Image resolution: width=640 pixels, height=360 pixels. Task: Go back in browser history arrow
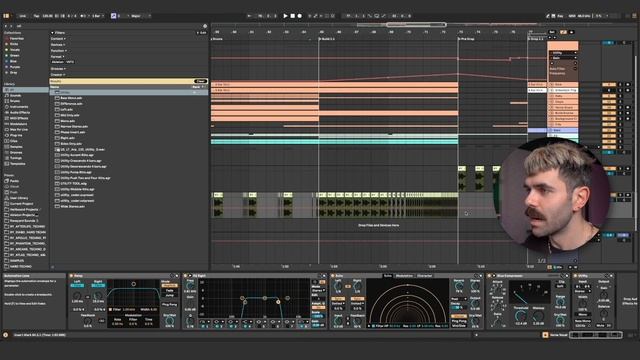coord(6,26)
